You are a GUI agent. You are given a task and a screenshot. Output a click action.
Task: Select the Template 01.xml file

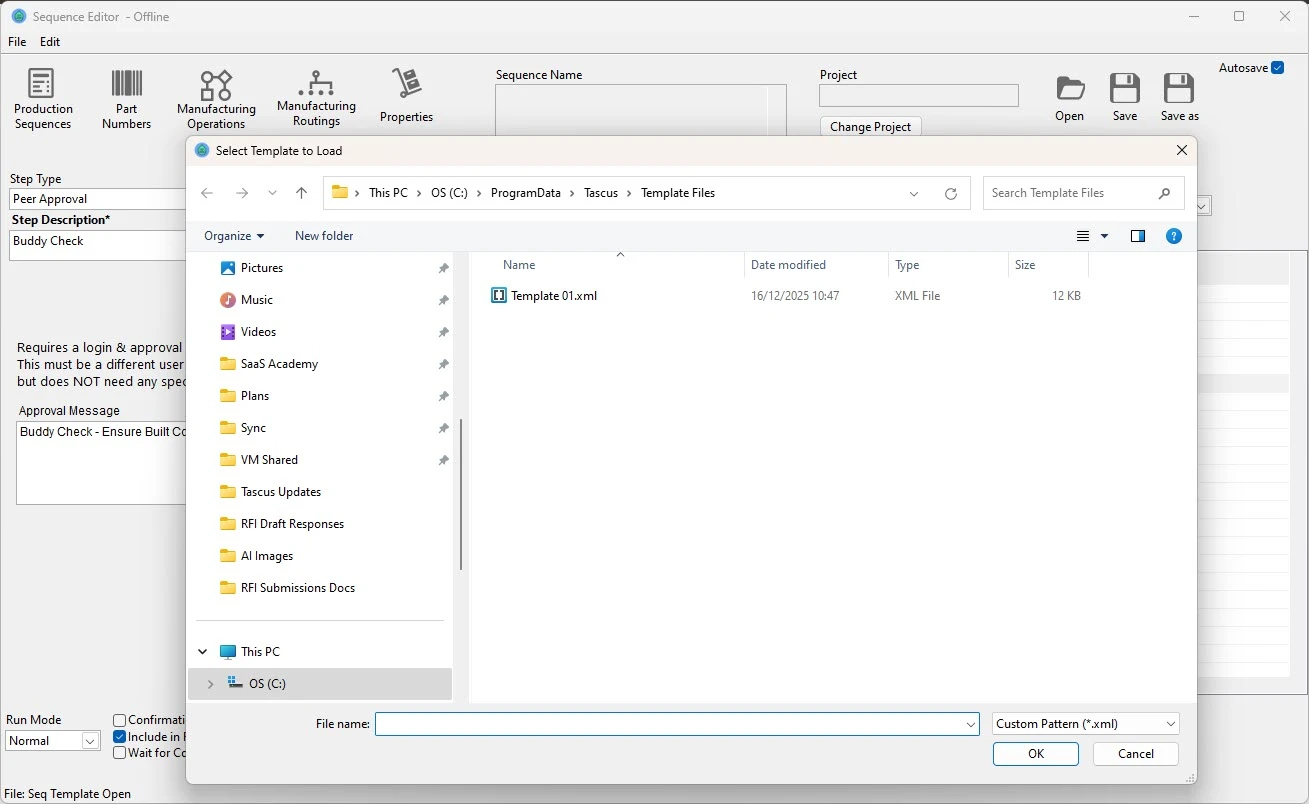coord(553,296)
